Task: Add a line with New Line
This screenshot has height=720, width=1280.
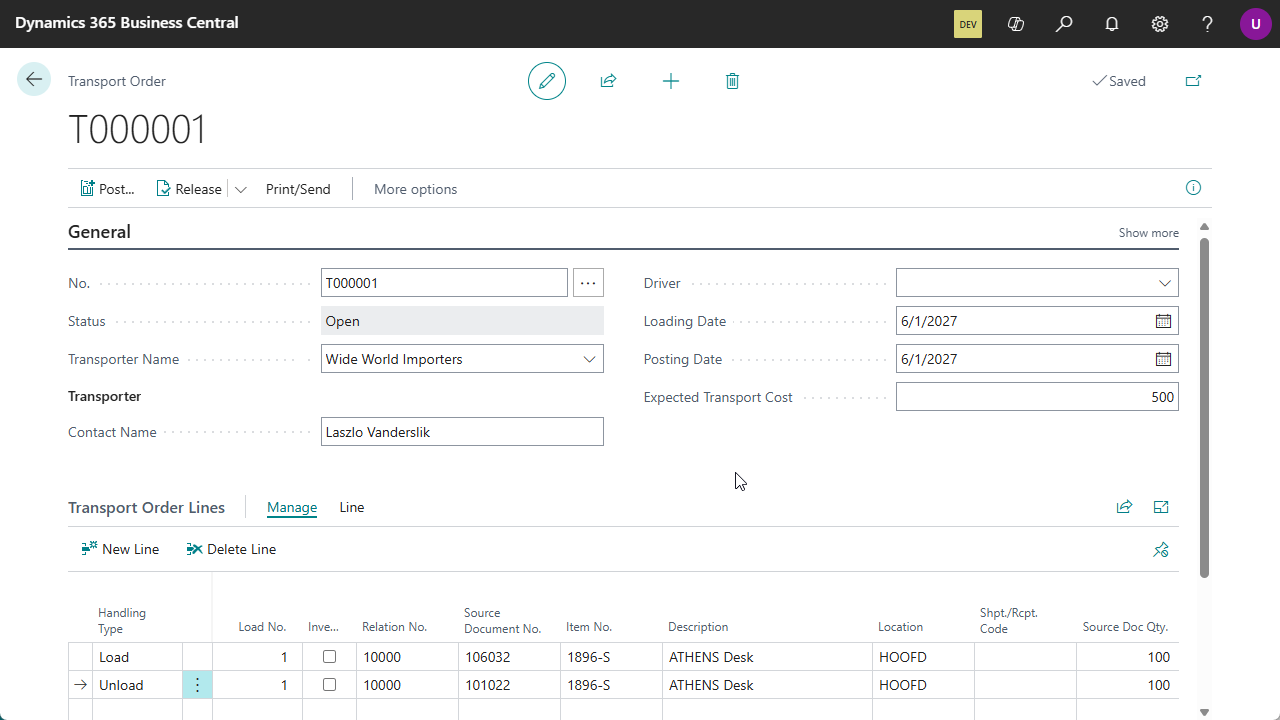Action: pos(120,549)
